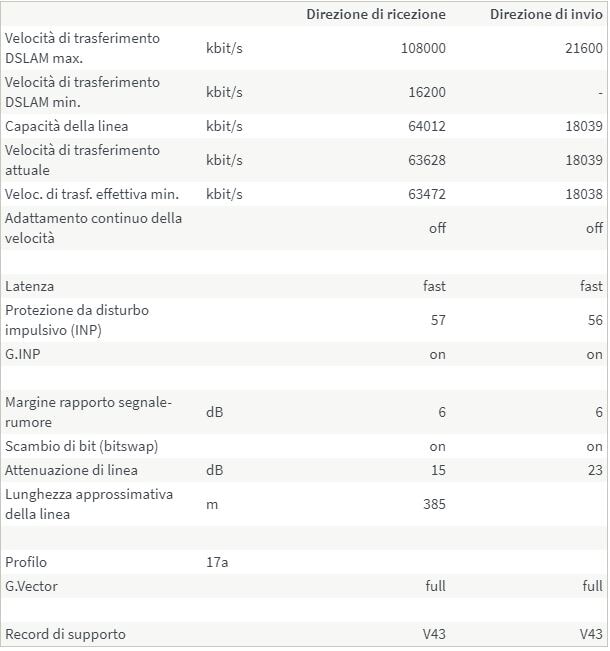Select the INP receive value 57

tap(437, 320)
